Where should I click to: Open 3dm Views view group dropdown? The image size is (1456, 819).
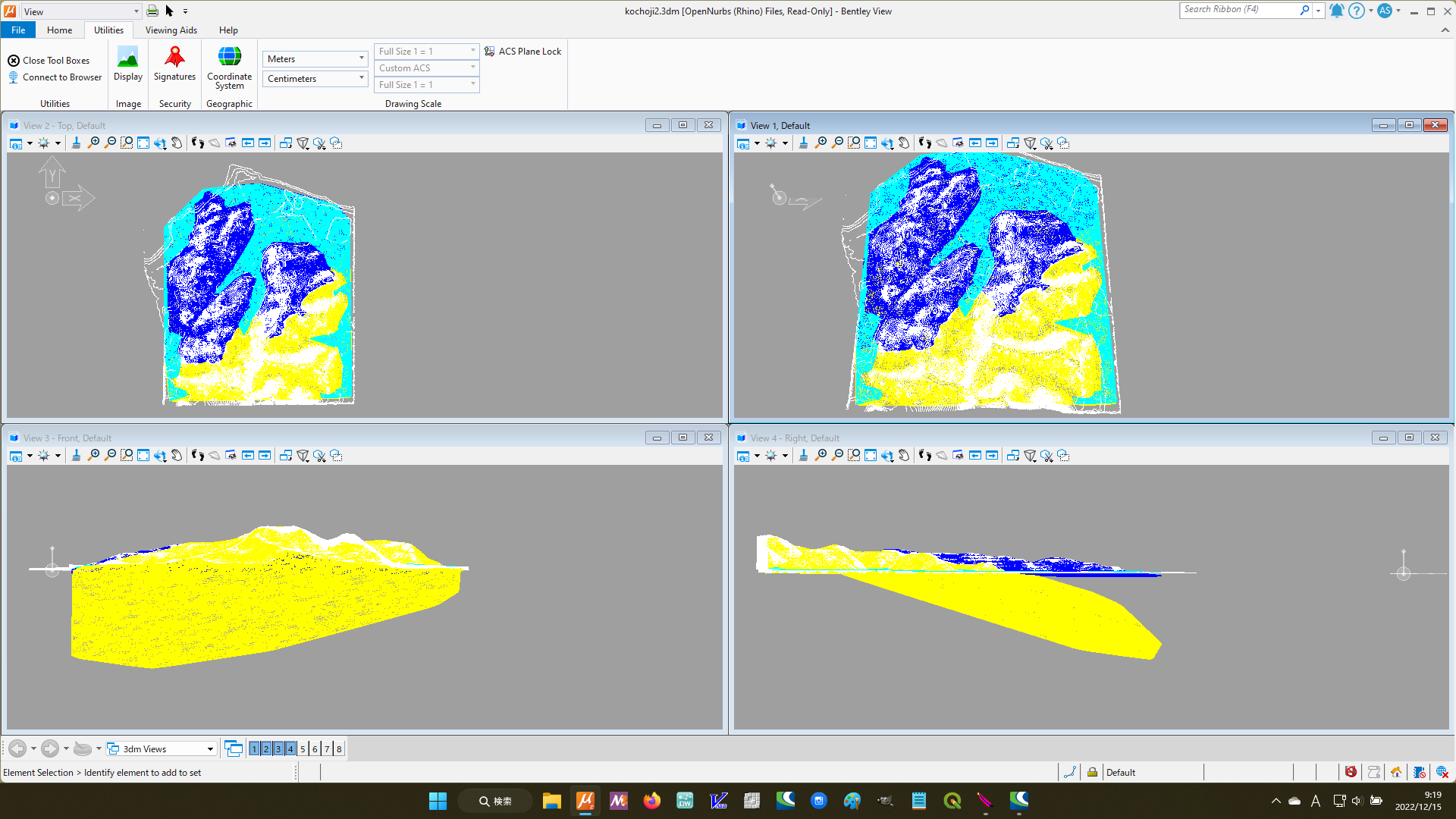(162, 748)
